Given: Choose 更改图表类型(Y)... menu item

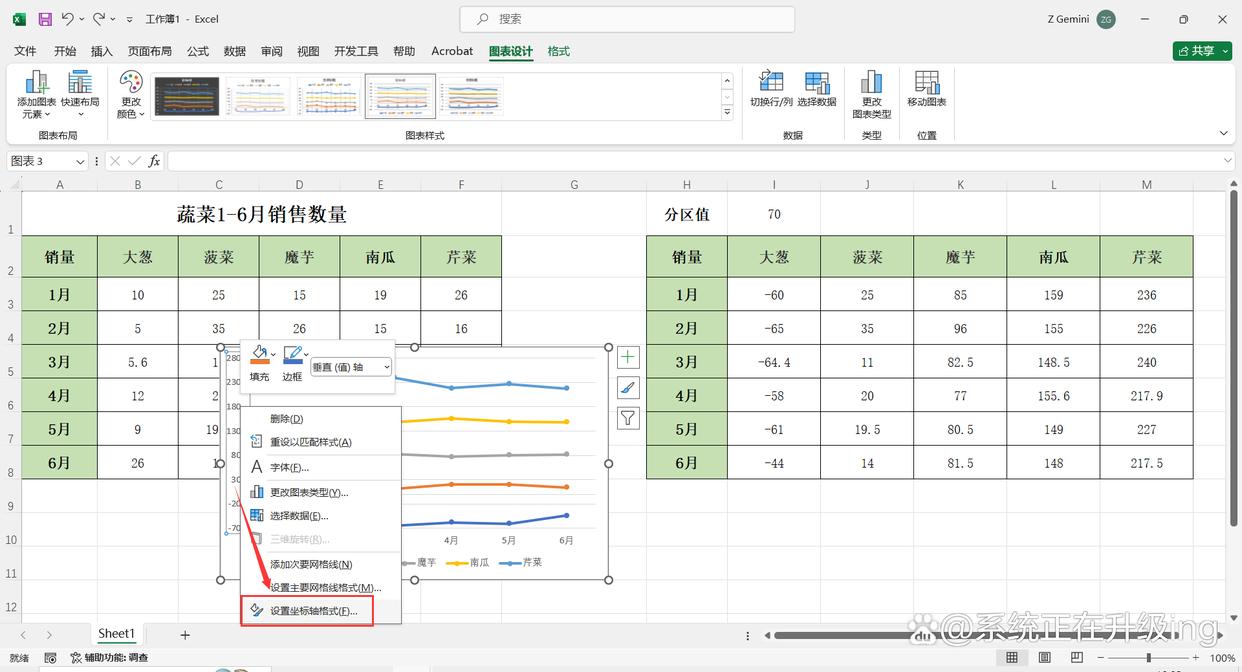Looking at the screenshot, I should pyautogui.click(x=321, y=492).
